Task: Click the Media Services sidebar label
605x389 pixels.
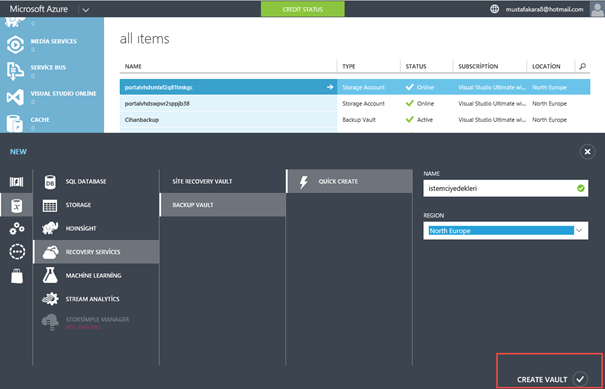Action: coord(54,41)
